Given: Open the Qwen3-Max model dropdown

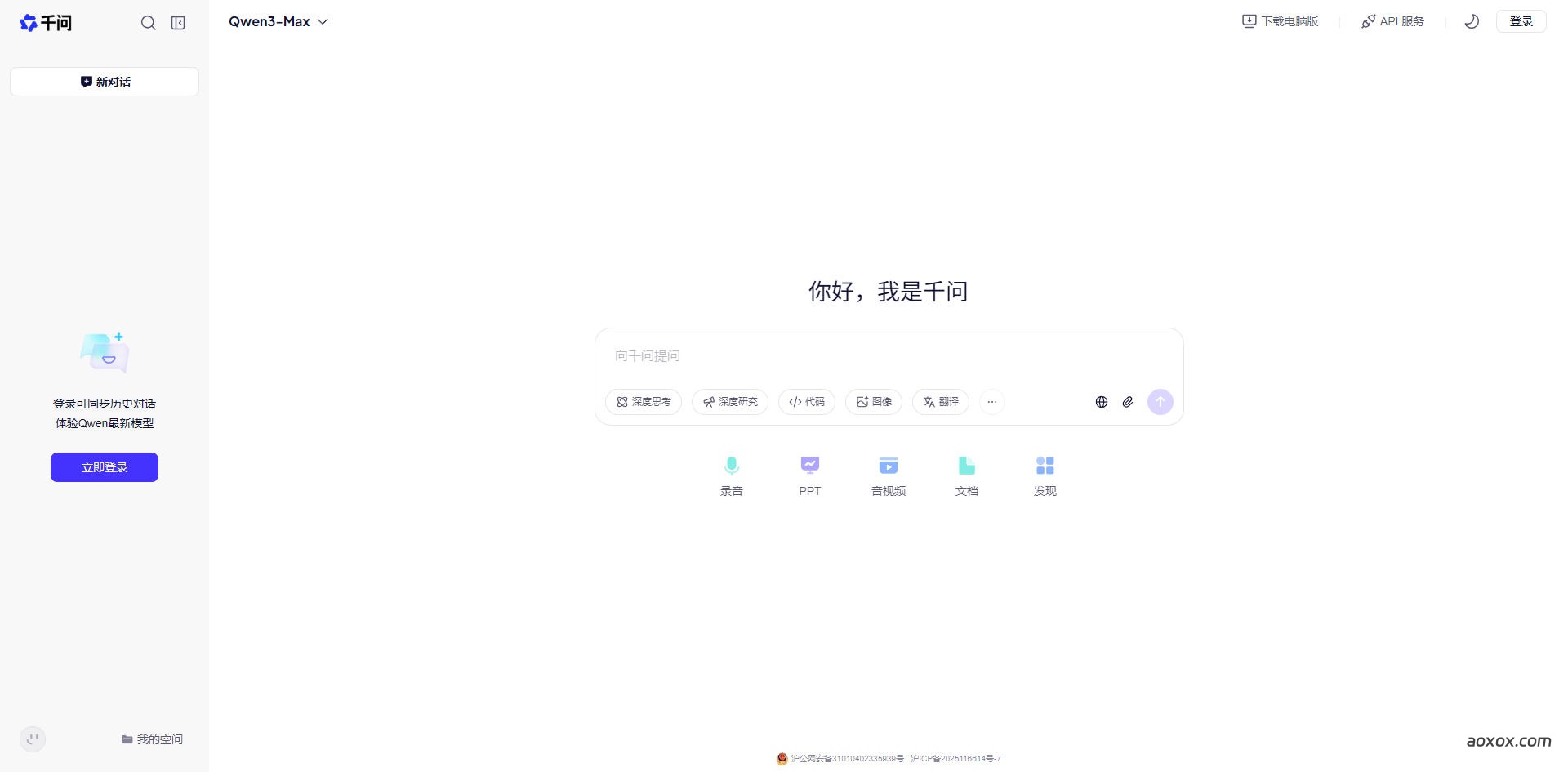Looking at the screenshot, I should pos(278,22).
